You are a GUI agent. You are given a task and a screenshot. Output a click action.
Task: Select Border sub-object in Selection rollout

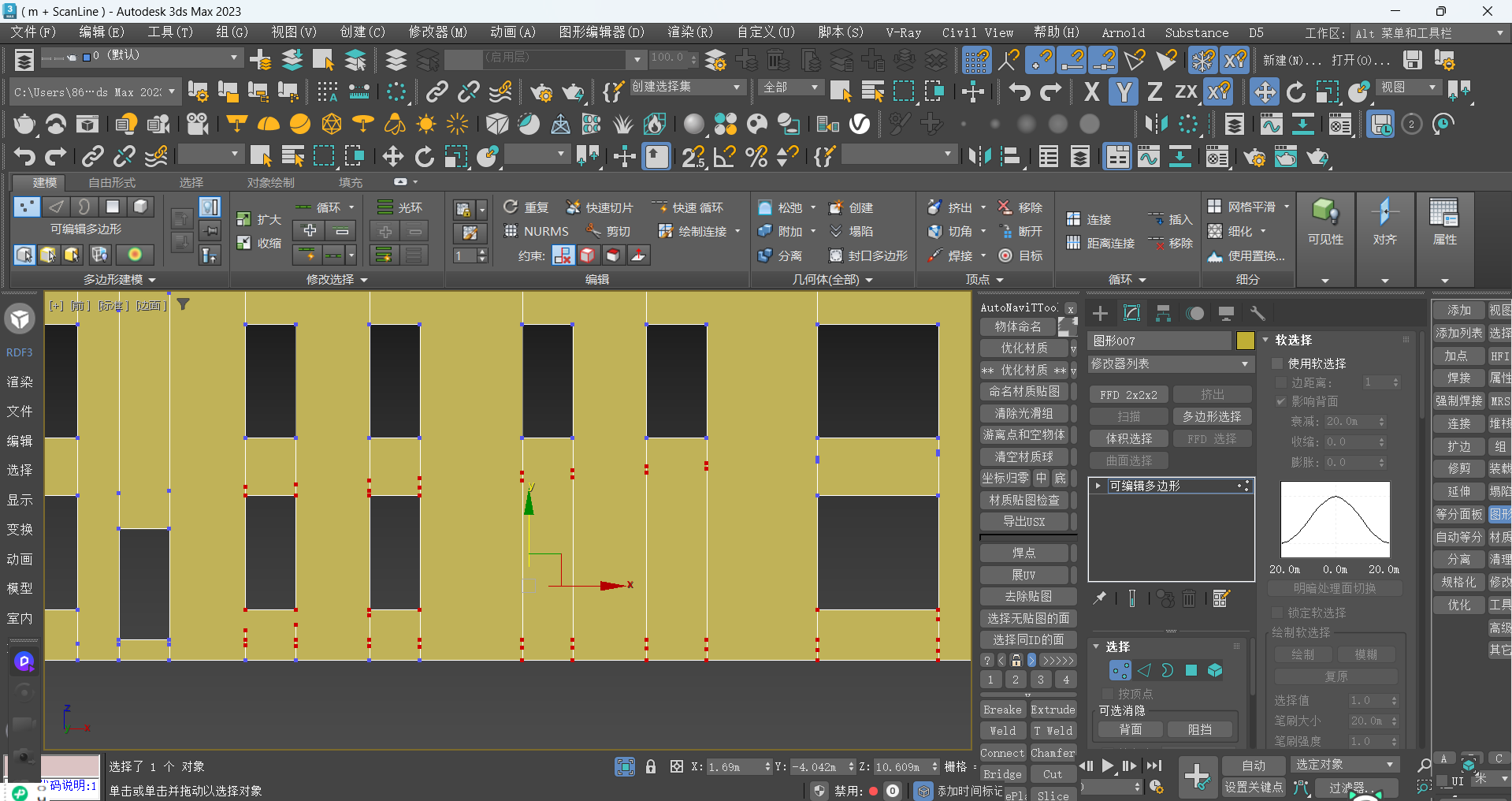coord(1168,670)
